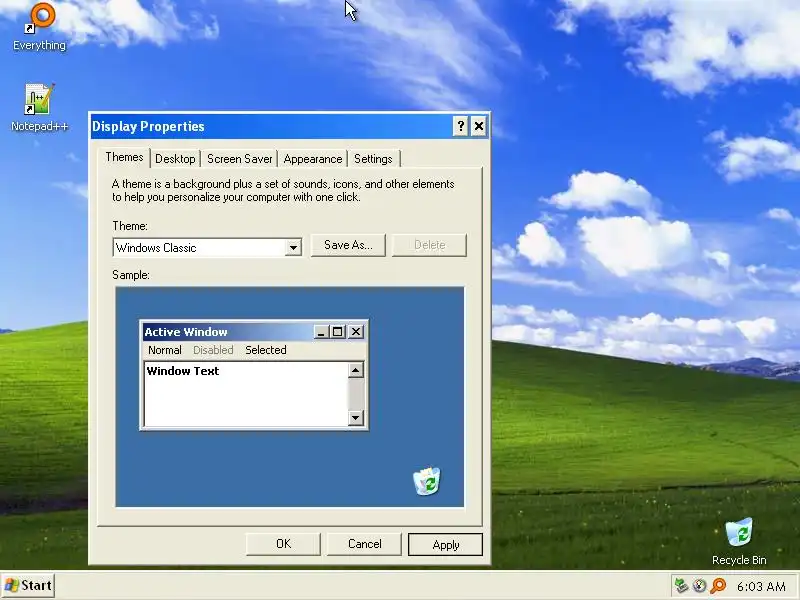Open the Theme dropdown list
Viewport: 800px width, 600px height.
click(x=293, y=248)
